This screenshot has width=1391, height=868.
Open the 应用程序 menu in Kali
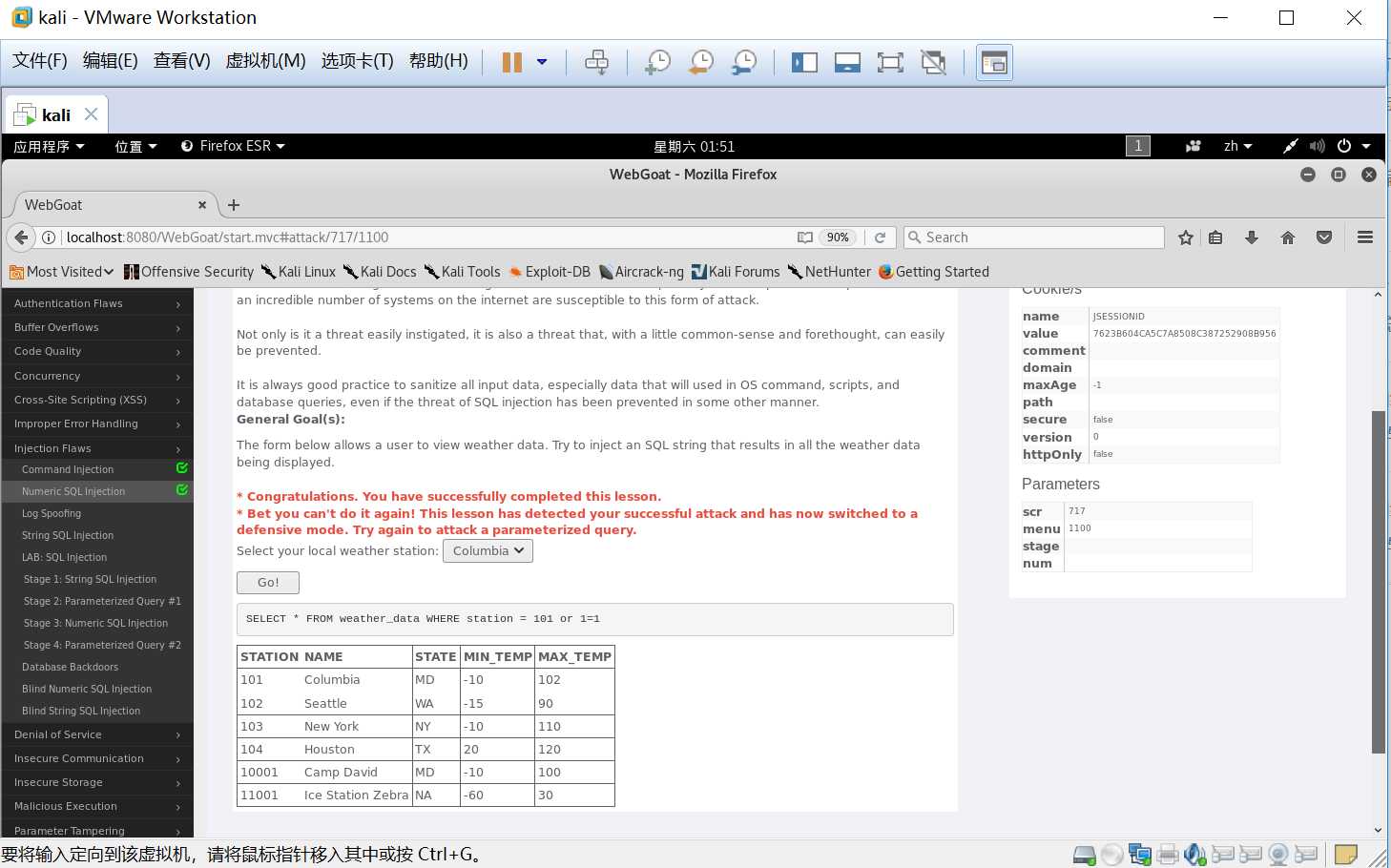pos(50,146)
